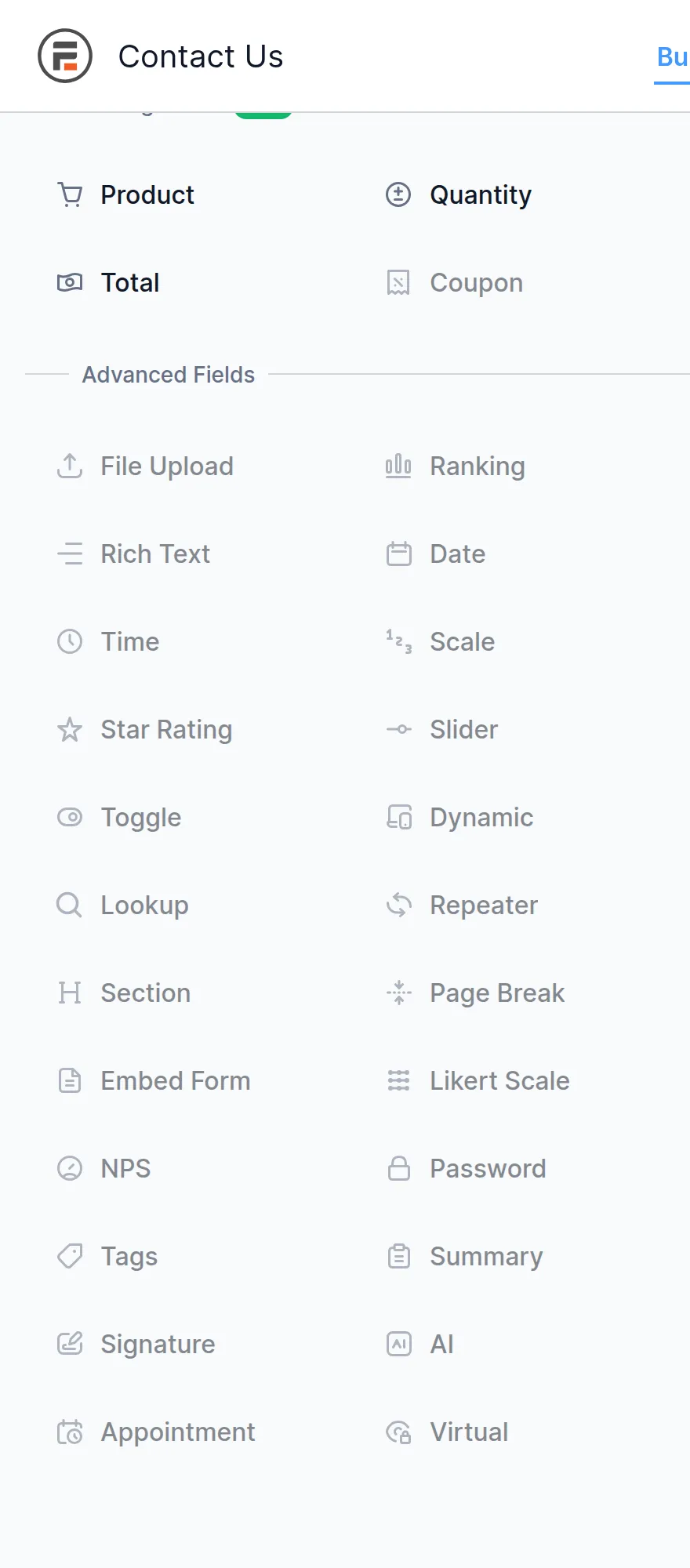Click the Formidable Forms logo icon
Viewport: 690px width, 1568px height.
point(65,56)
